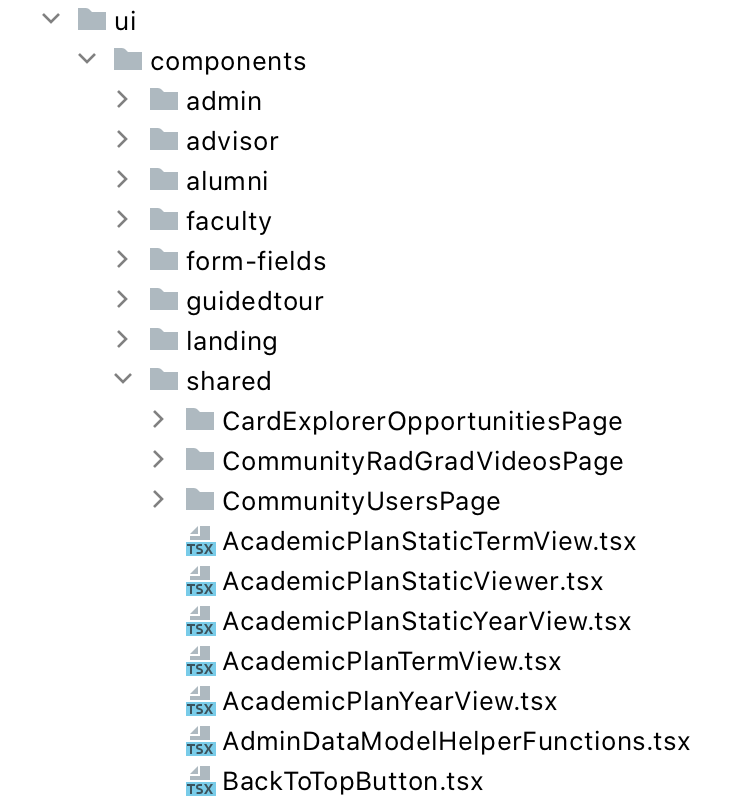Collapse the shared folder

pos(123,379)
